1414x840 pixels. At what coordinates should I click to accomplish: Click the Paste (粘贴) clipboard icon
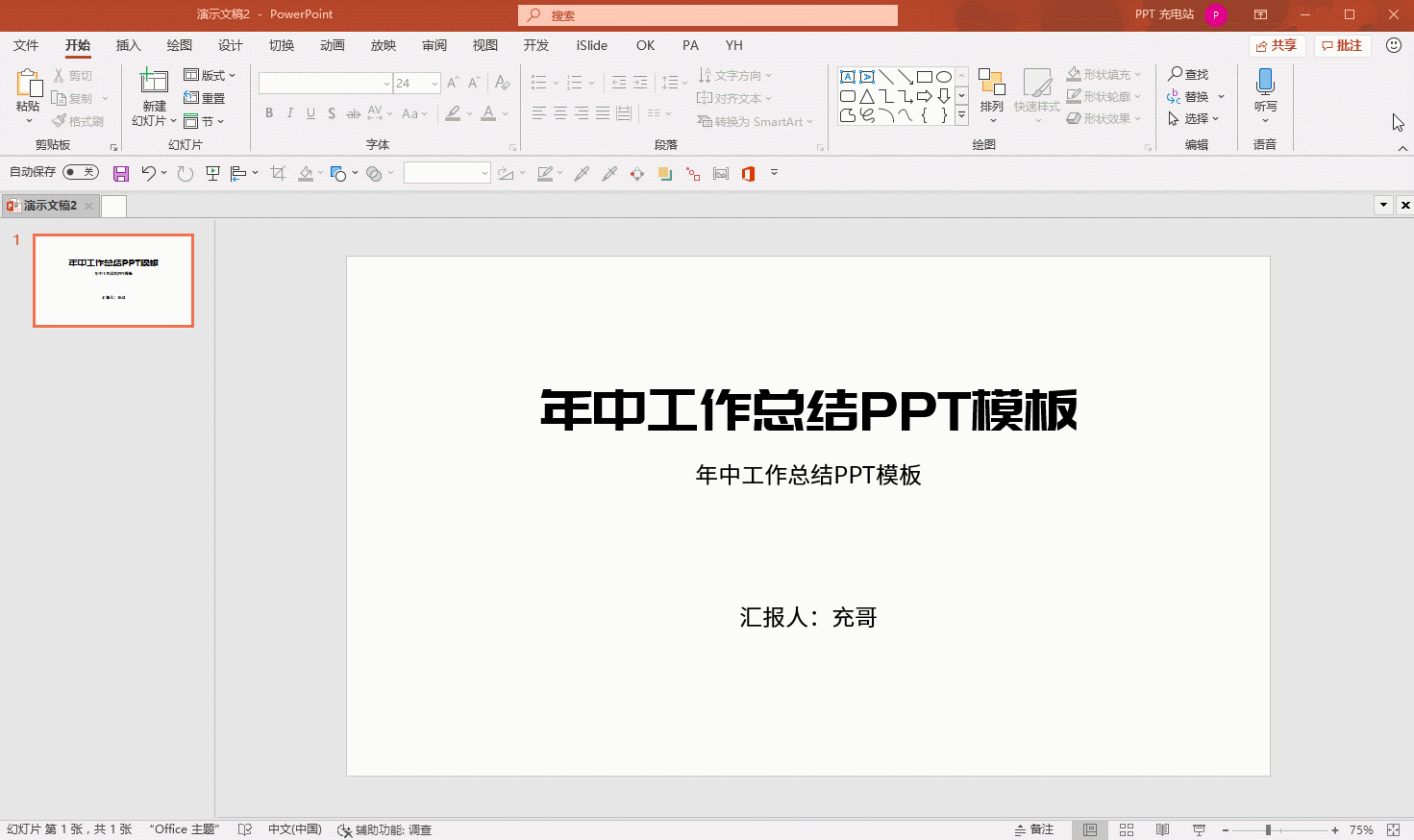[29, 85]
